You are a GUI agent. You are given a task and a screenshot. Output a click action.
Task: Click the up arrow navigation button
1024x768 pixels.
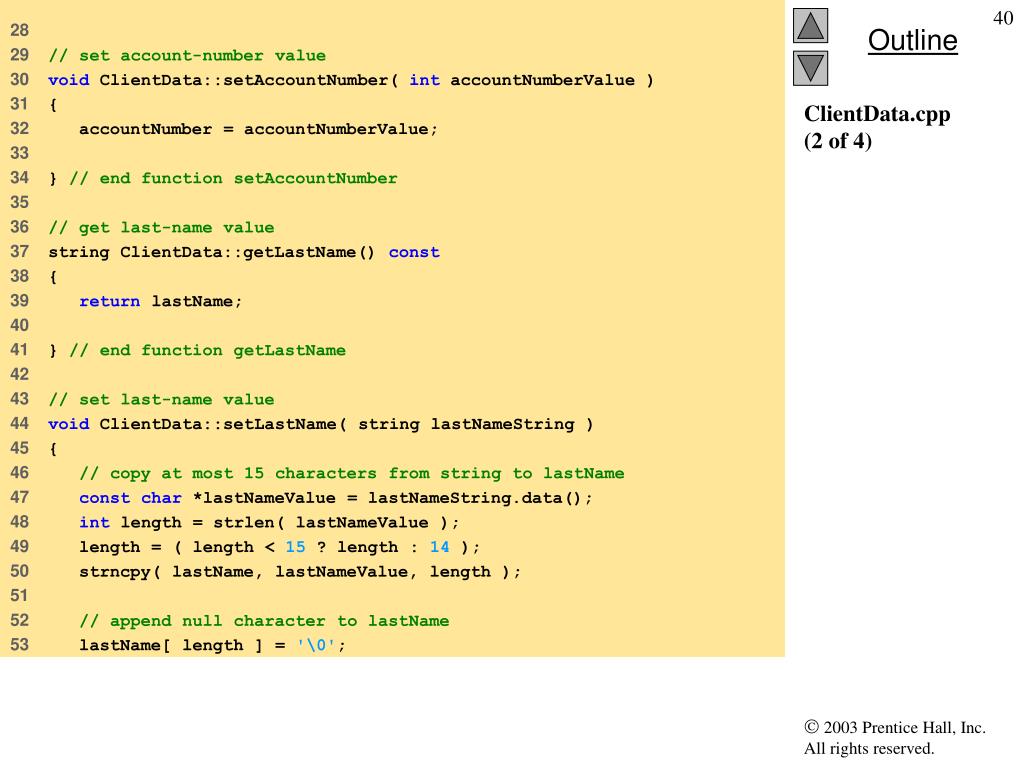(x=810, y=25)
